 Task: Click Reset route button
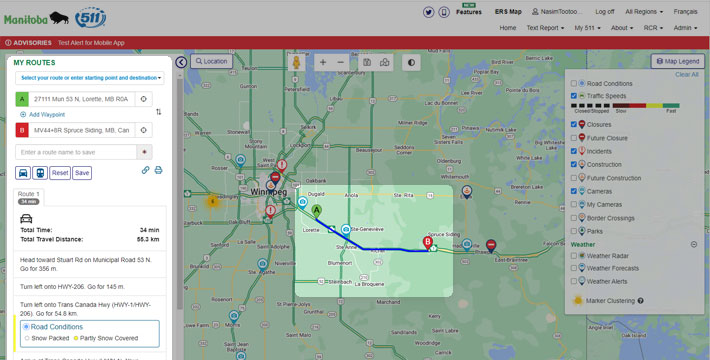coord(60,173)
